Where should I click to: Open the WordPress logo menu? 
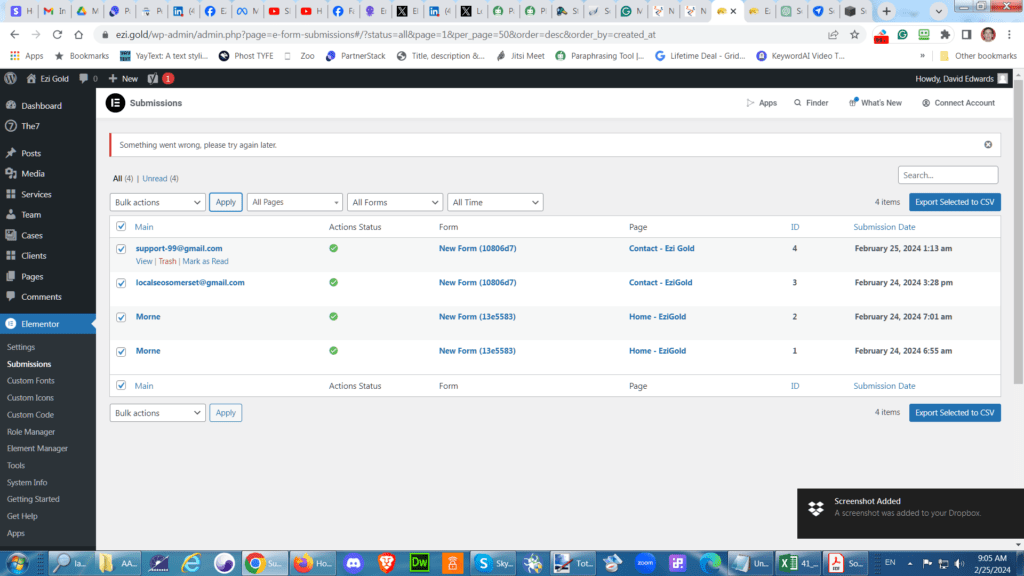coord(11,78)
